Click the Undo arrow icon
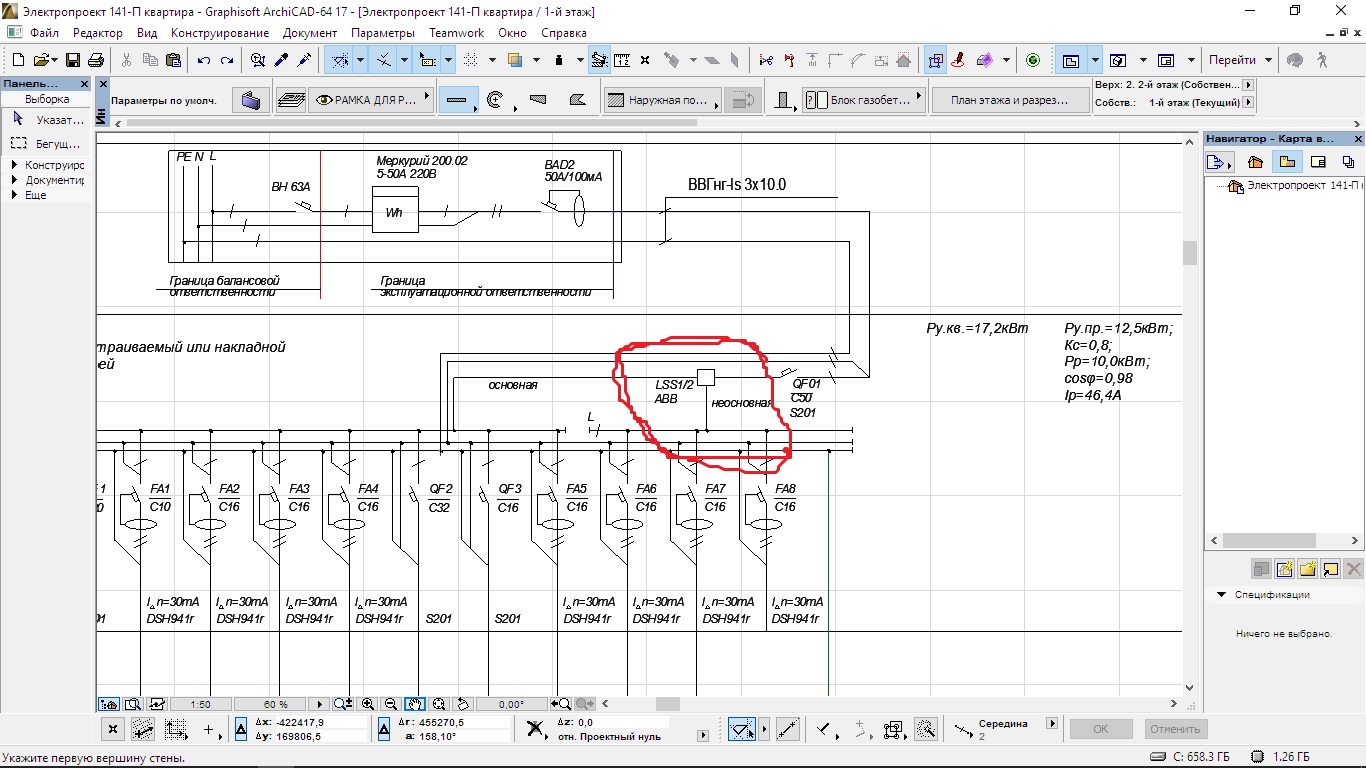 pyautogui.click(x=204, y=60)
